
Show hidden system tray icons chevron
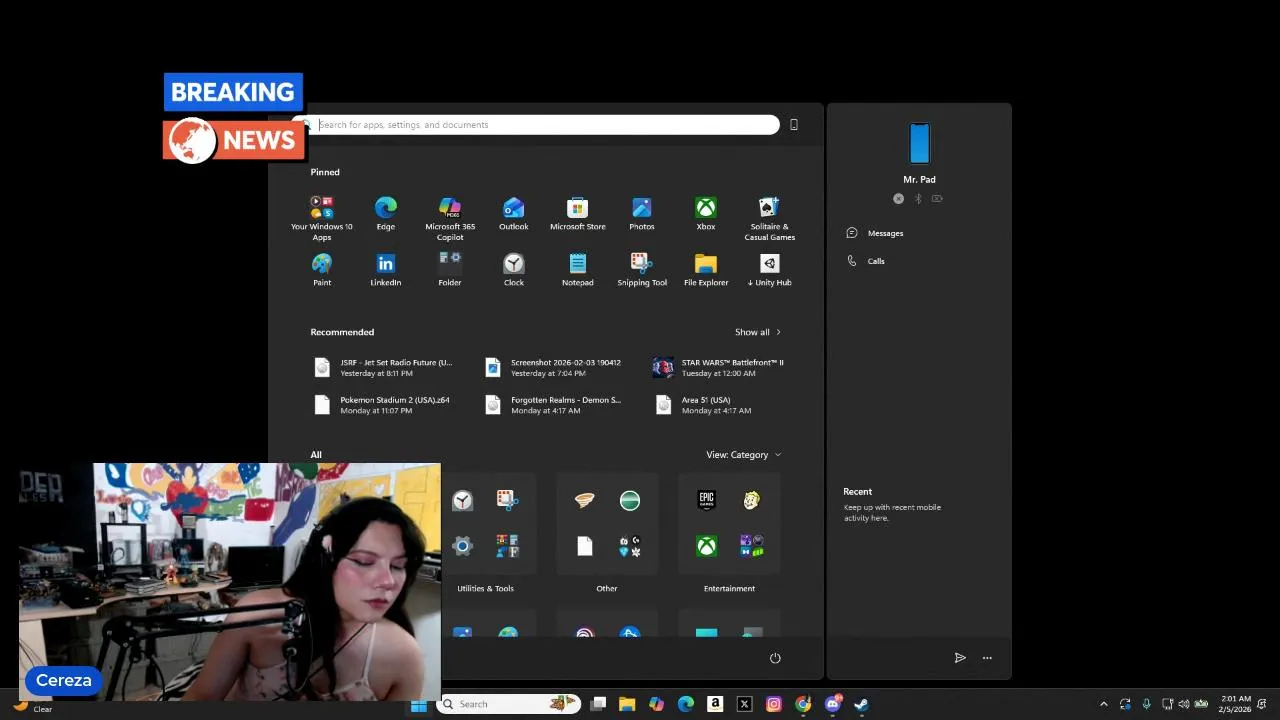coord(1104,704)
